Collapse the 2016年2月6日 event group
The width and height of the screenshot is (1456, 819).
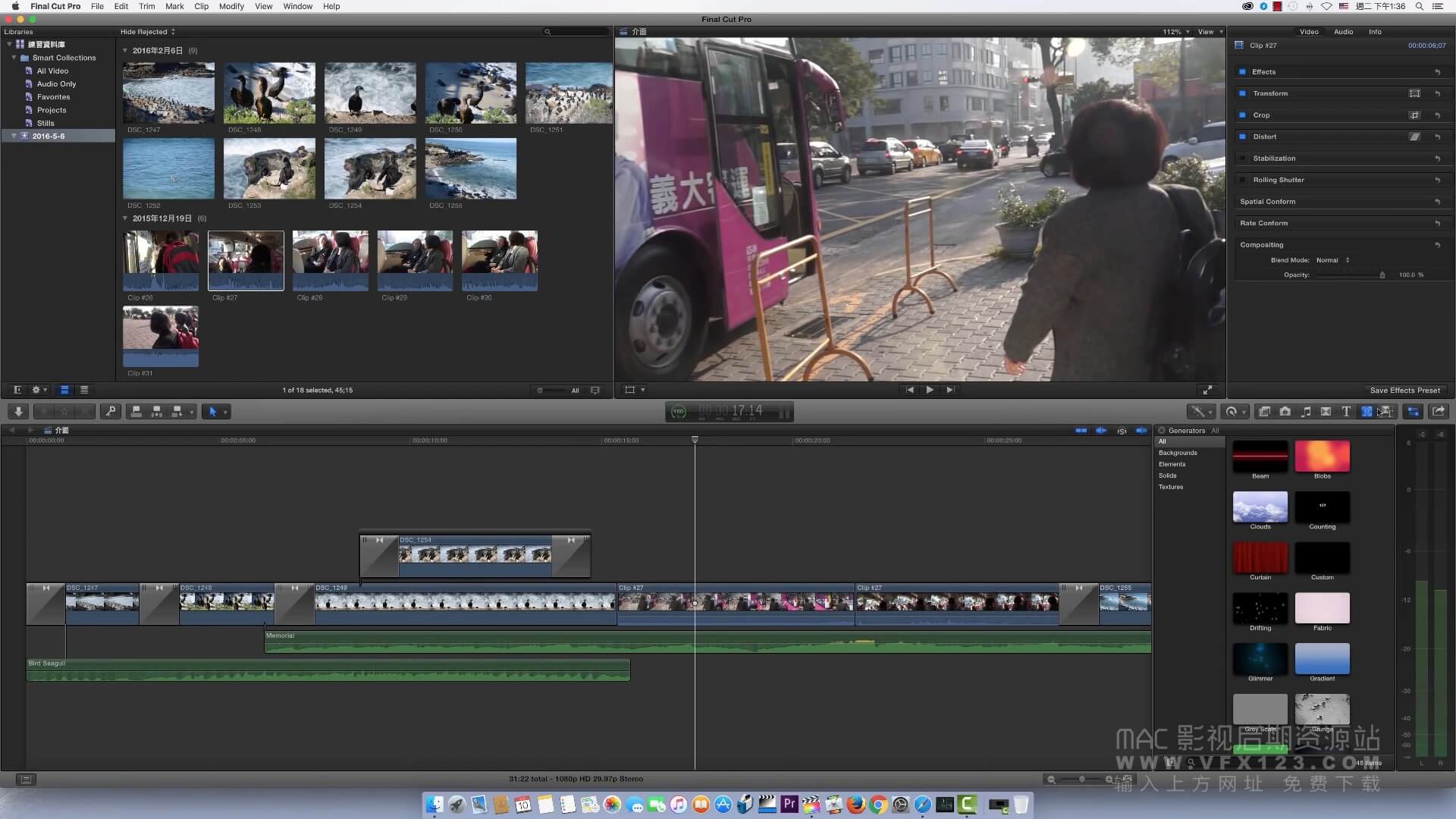tap(125, 51)
